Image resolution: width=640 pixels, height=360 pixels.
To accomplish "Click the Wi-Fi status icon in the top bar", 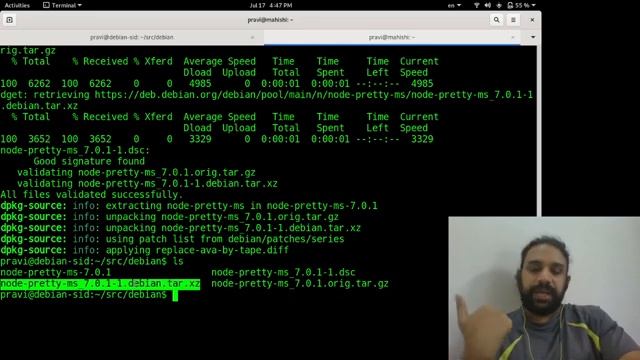I will click(476, 5).
